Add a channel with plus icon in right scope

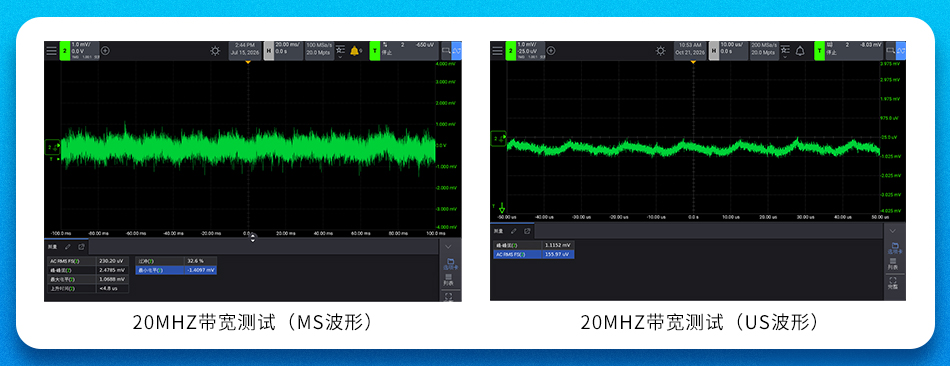click(551, 51)
